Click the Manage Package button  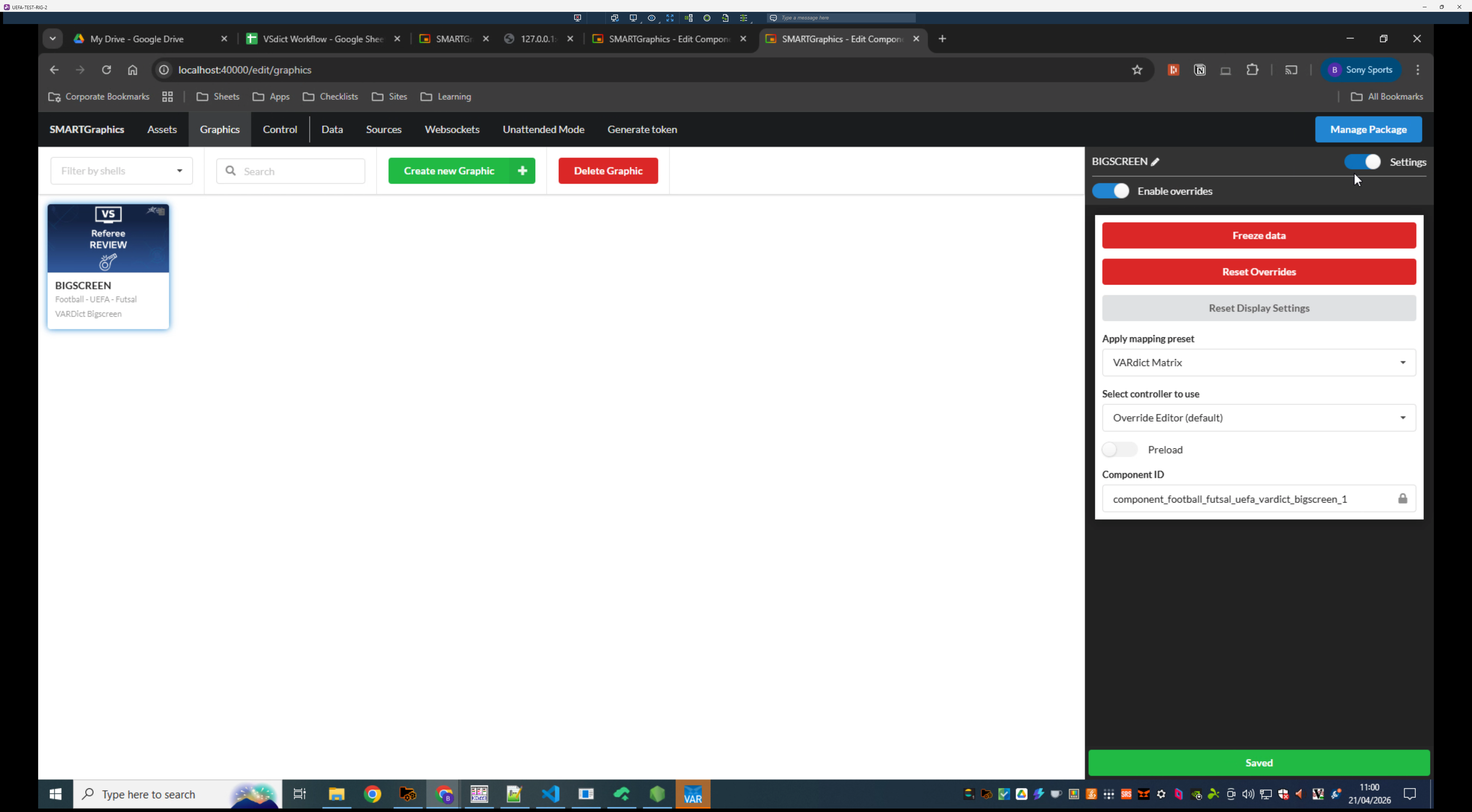tap(1368, 130)
